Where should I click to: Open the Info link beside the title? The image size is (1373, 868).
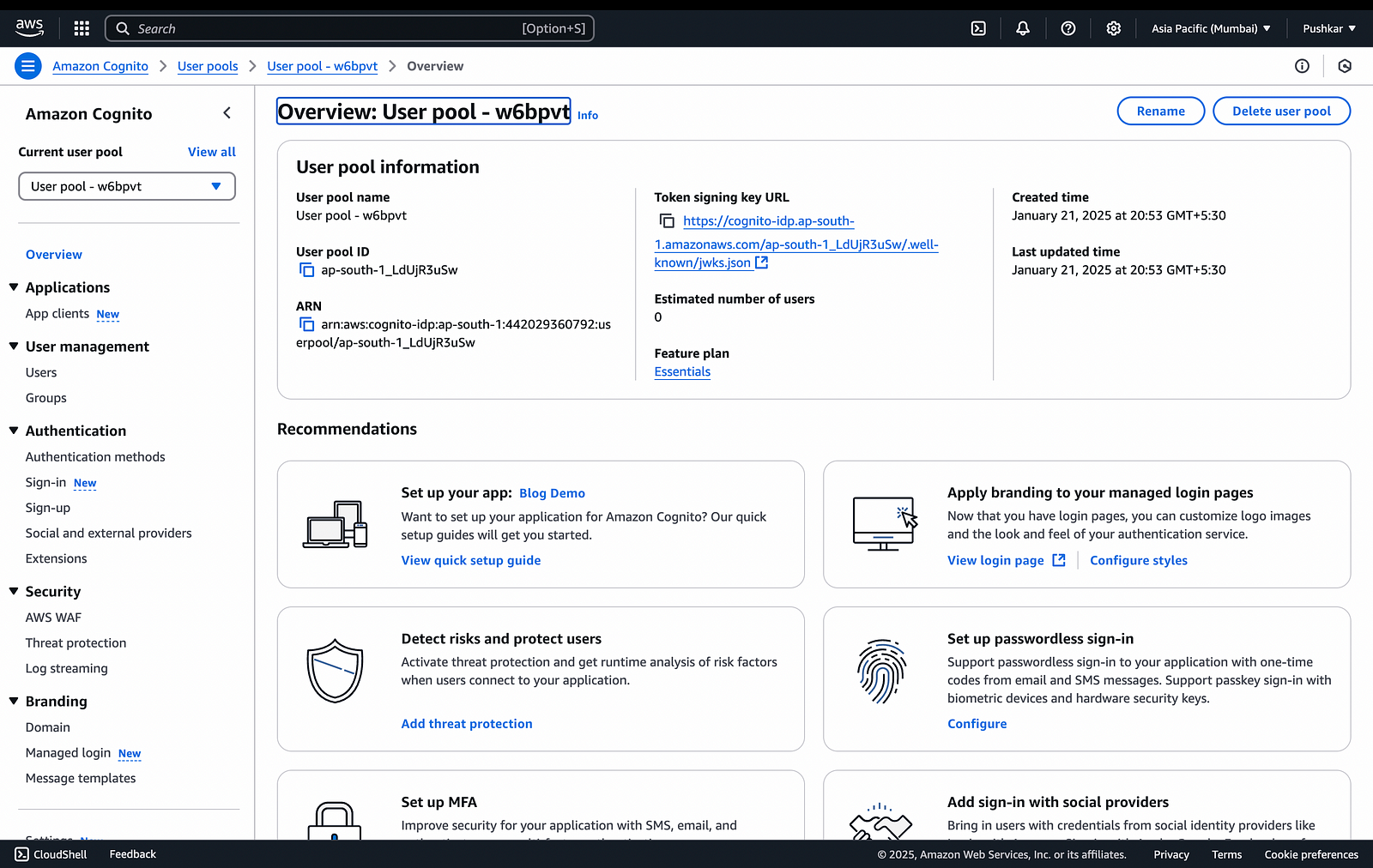click(x=588, y=116)
